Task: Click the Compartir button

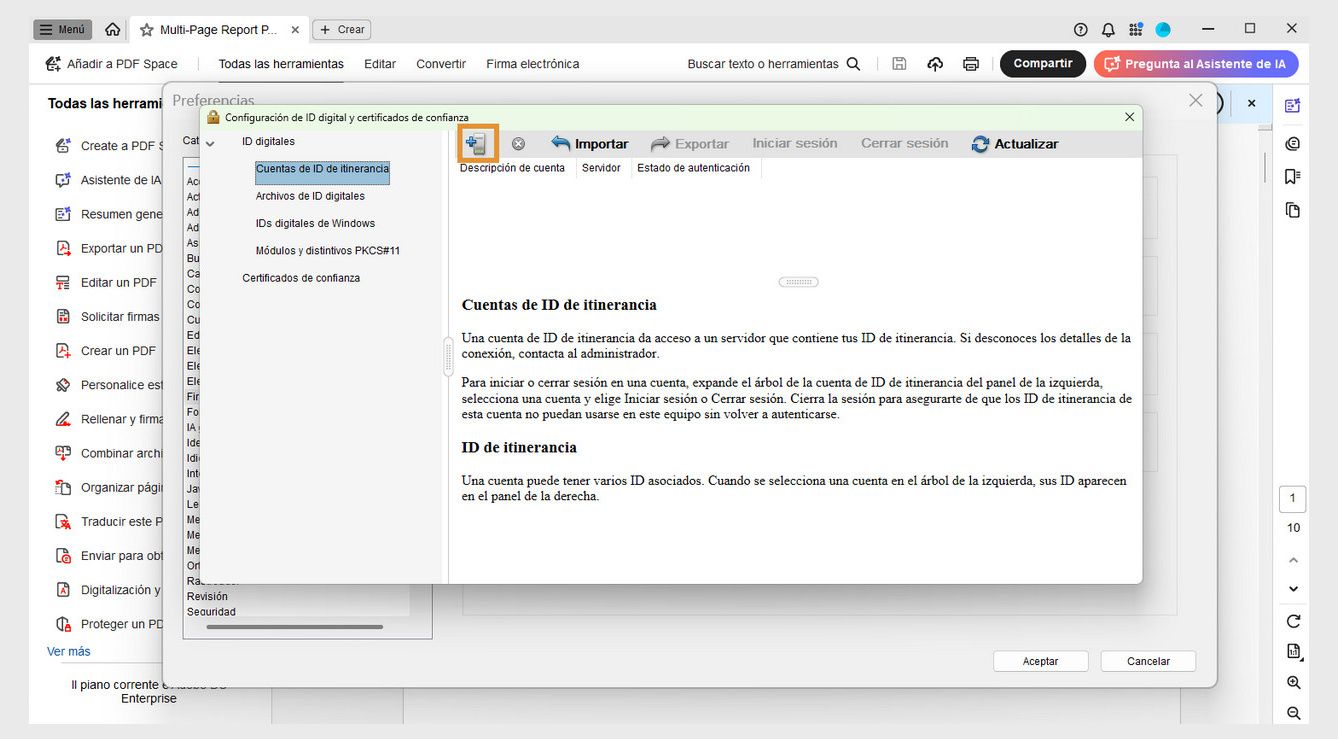Action: [x=1042, y=63]
